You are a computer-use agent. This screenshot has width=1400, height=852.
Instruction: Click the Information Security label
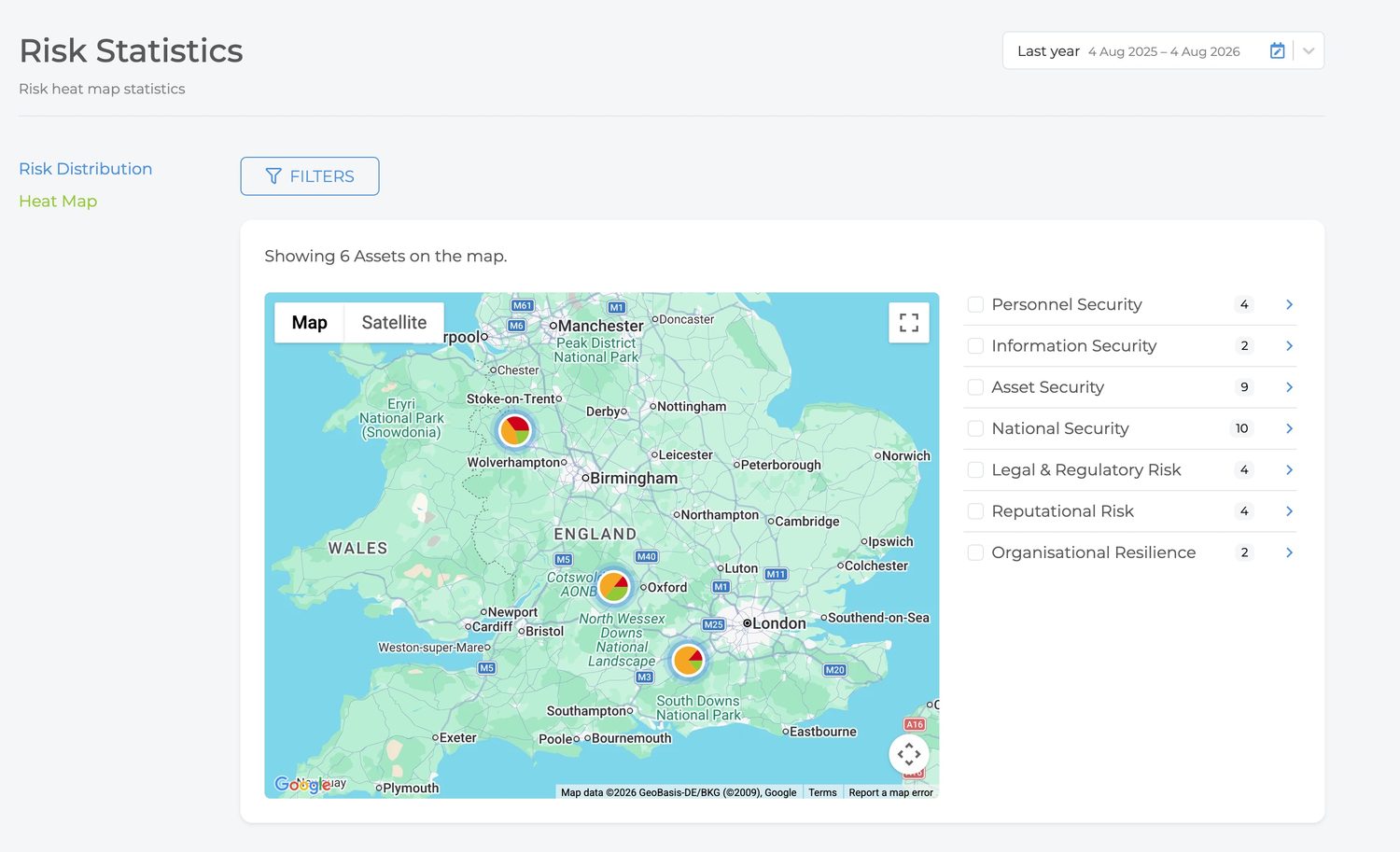pos(1074,346)
